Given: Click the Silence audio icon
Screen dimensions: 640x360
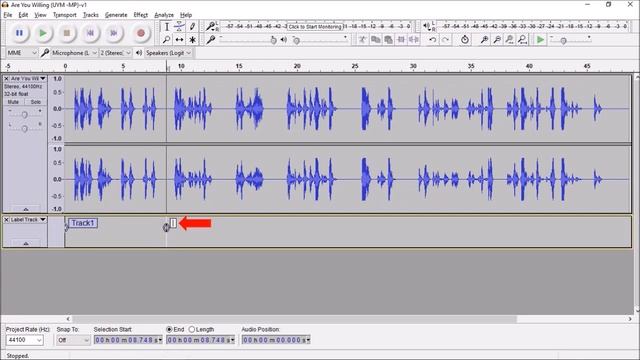Looking at the screenshot, I should pyautogui.click(x=414, y=40).
